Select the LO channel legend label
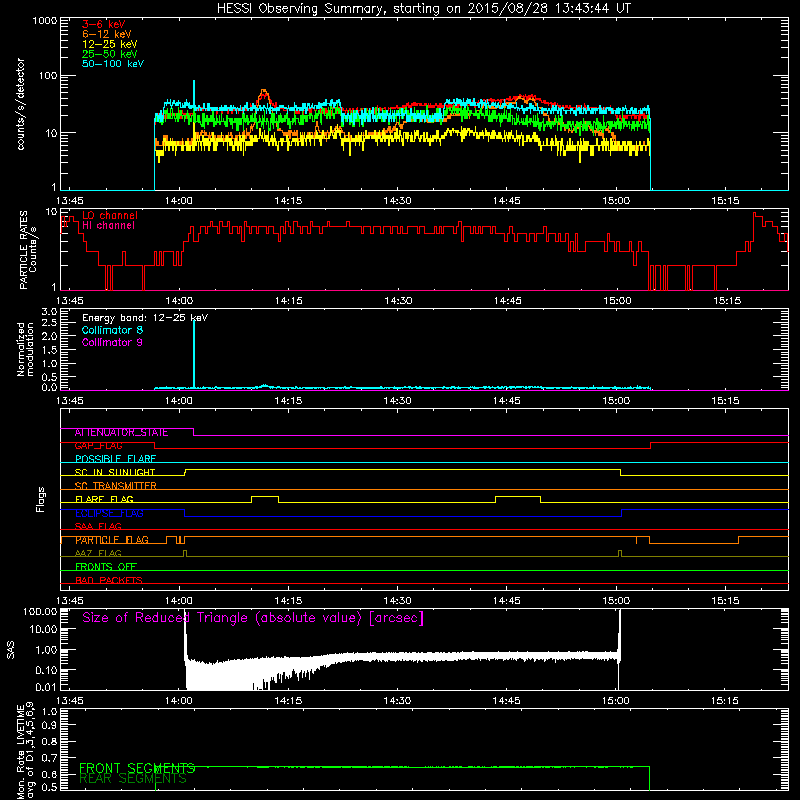This screenshot has width=800, height=800. (x=110, y=215)
